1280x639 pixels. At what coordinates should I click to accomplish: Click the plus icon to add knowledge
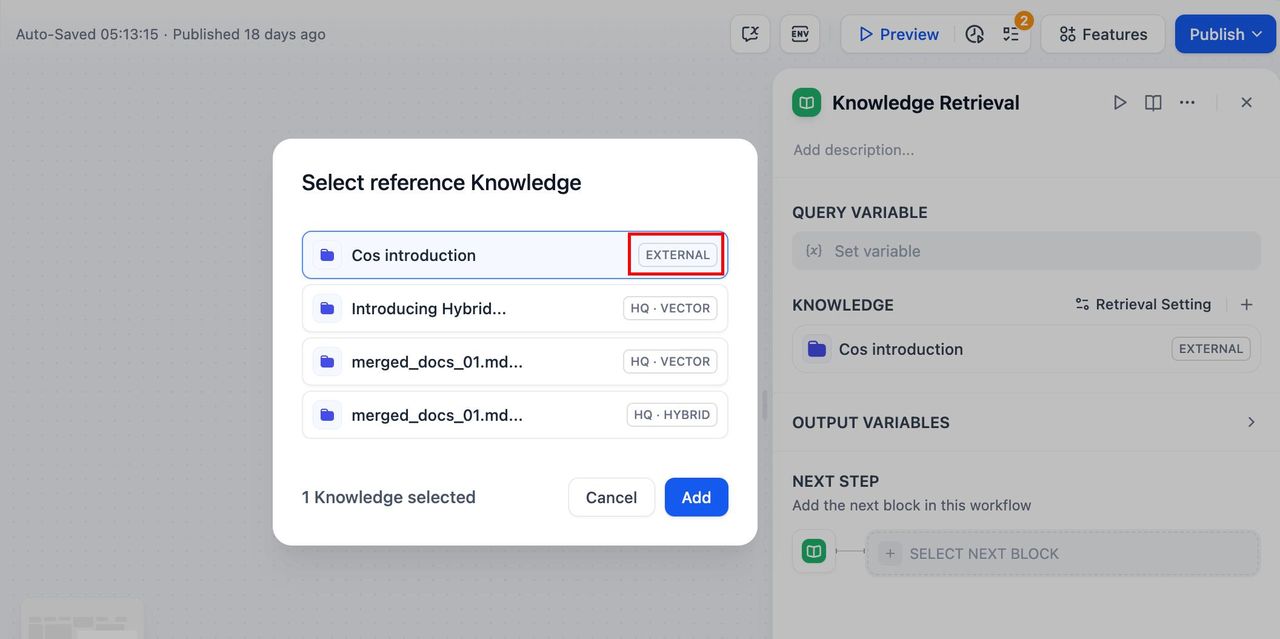1246,305
